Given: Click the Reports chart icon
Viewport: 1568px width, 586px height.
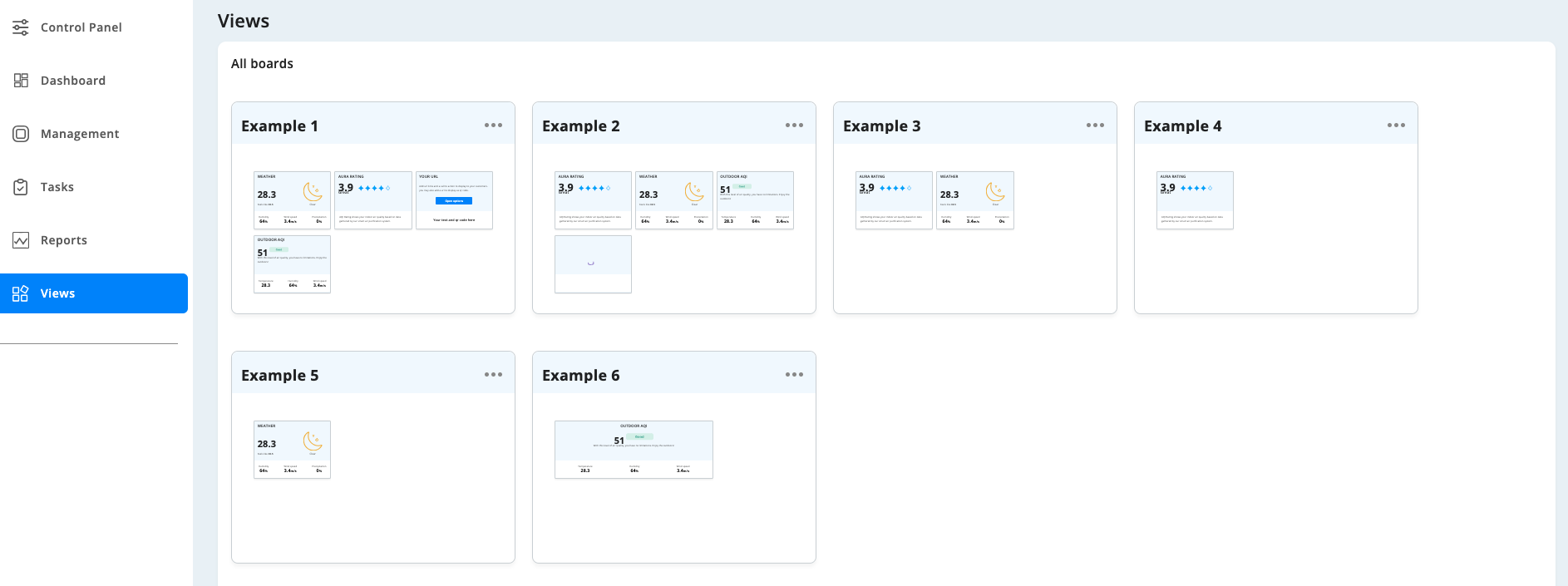Looking at the screenshot, I should pyautogui.click(x=21, y=240).
